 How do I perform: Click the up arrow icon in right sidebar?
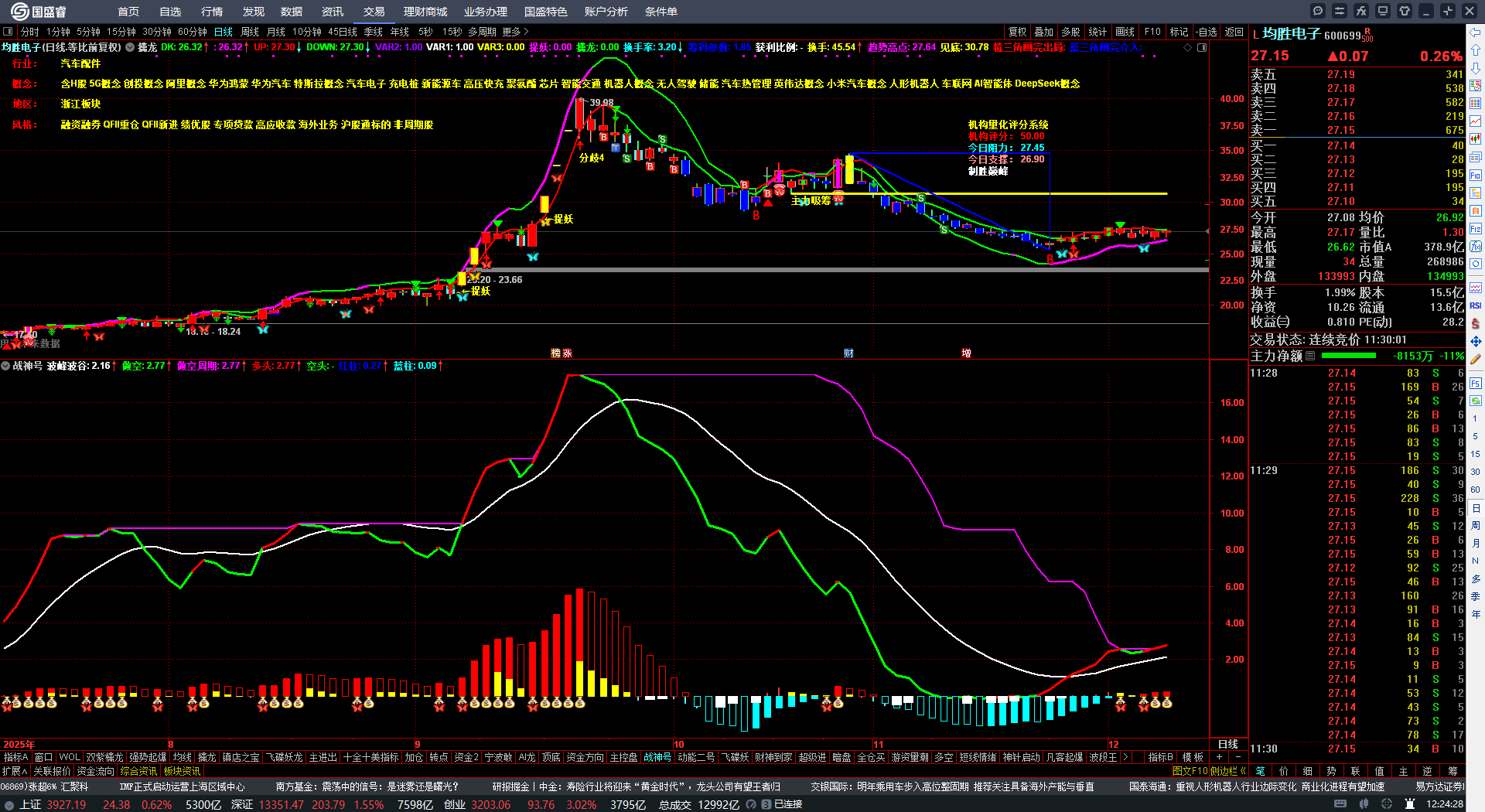1476,50
